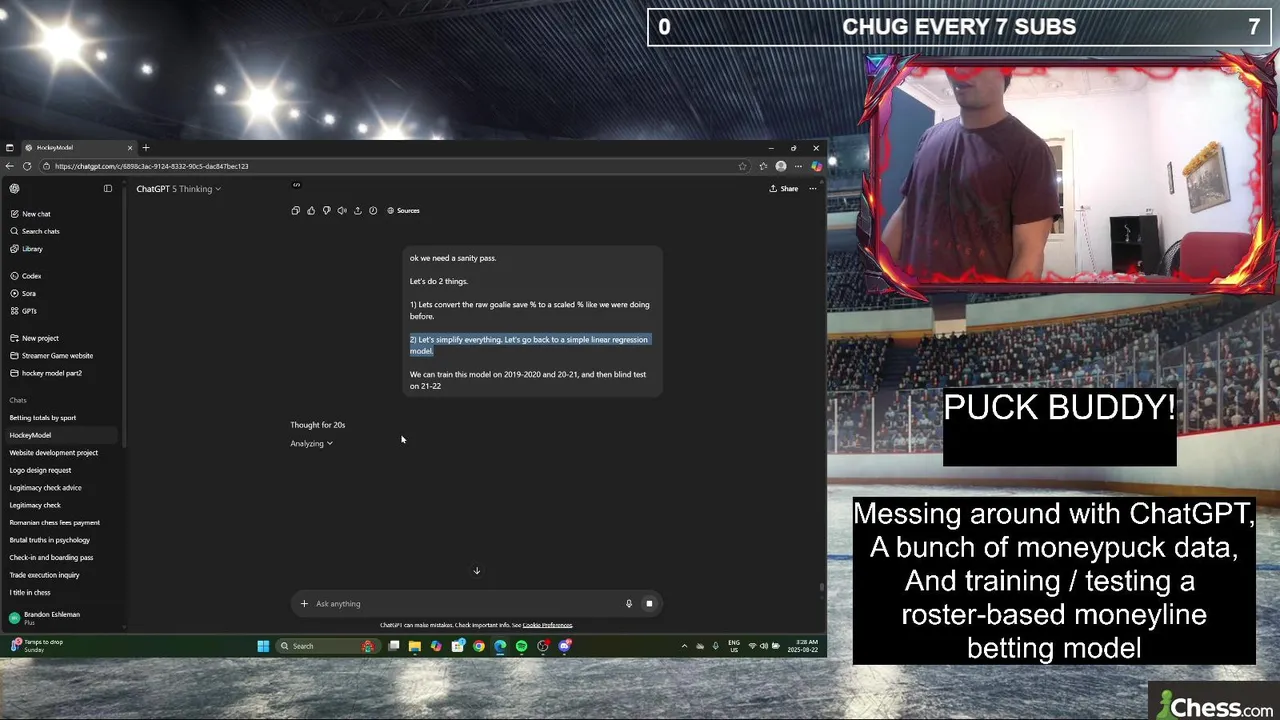
Task: Stop the response generation
Action: click(x=649, y=604)
